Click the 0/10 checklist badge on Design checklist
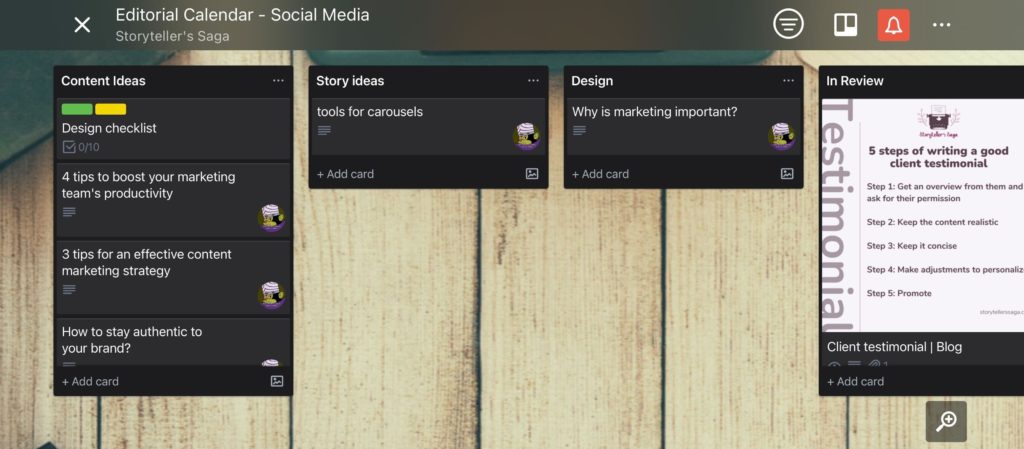The width and height of the screenshot is (1024, 449). pos(81,147)
